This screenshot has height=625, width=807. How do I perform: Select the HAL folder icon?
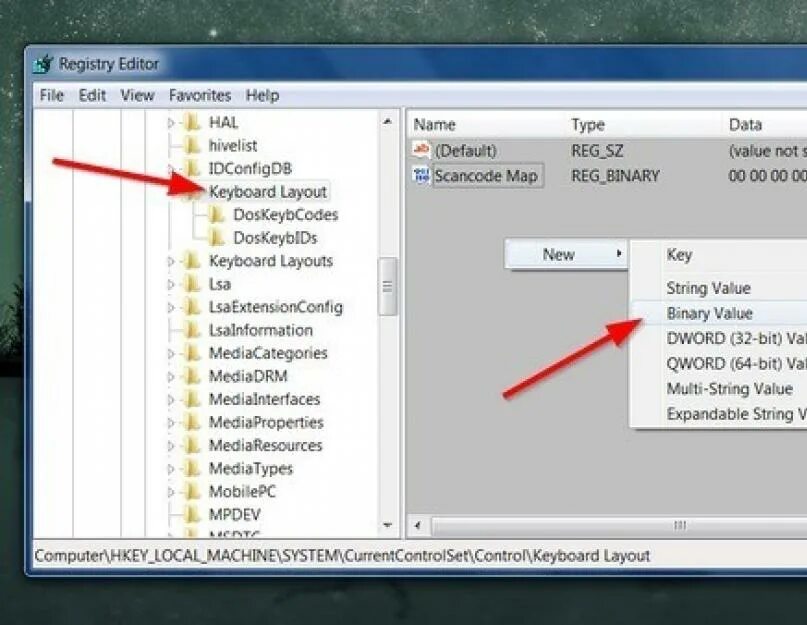[x=192, y=123]
